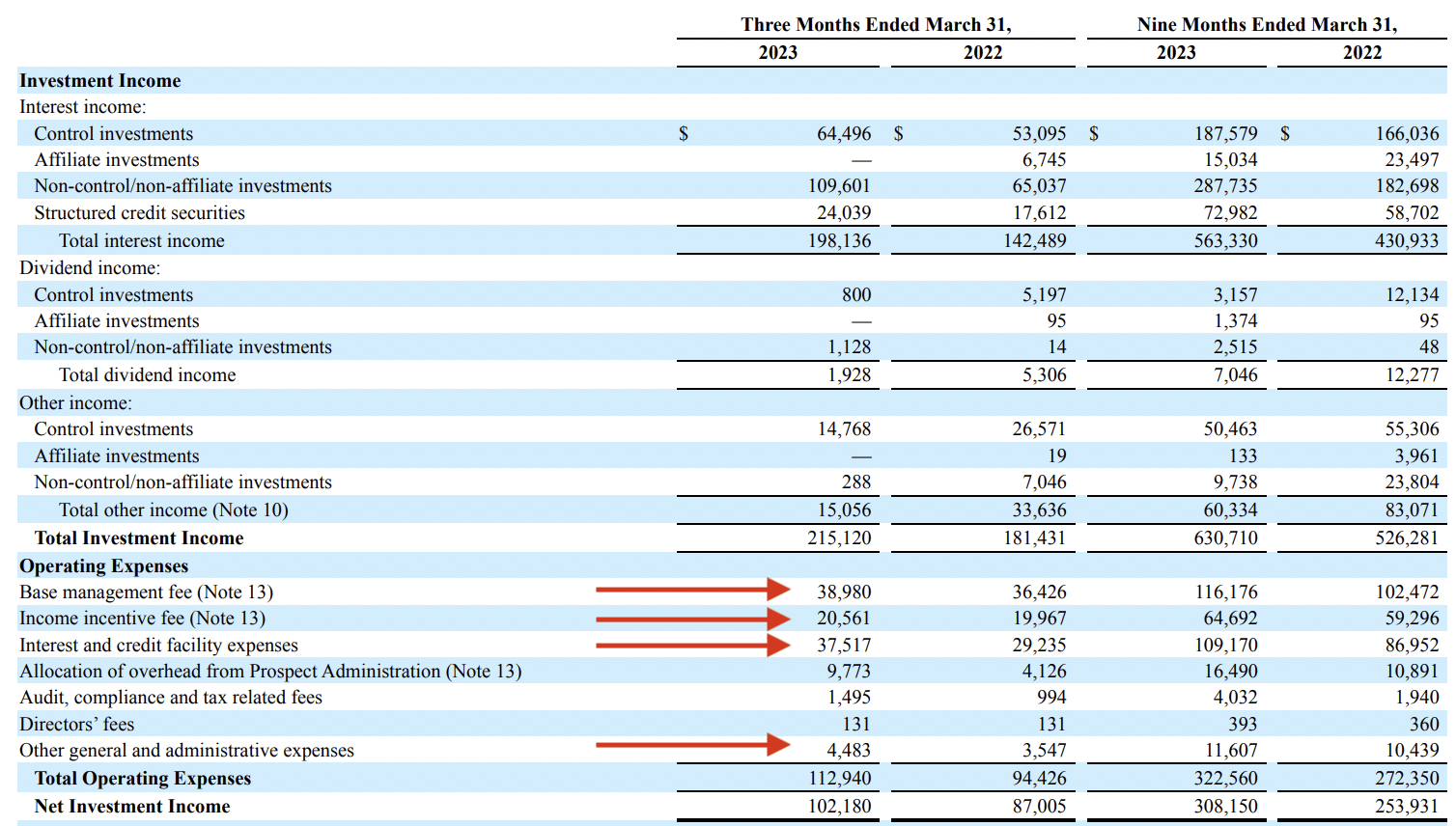Viewport: 1456px width, 826px height.
Task: Select 'Income incentive fee (Note 13)' label
Action: tap(142, 619)
